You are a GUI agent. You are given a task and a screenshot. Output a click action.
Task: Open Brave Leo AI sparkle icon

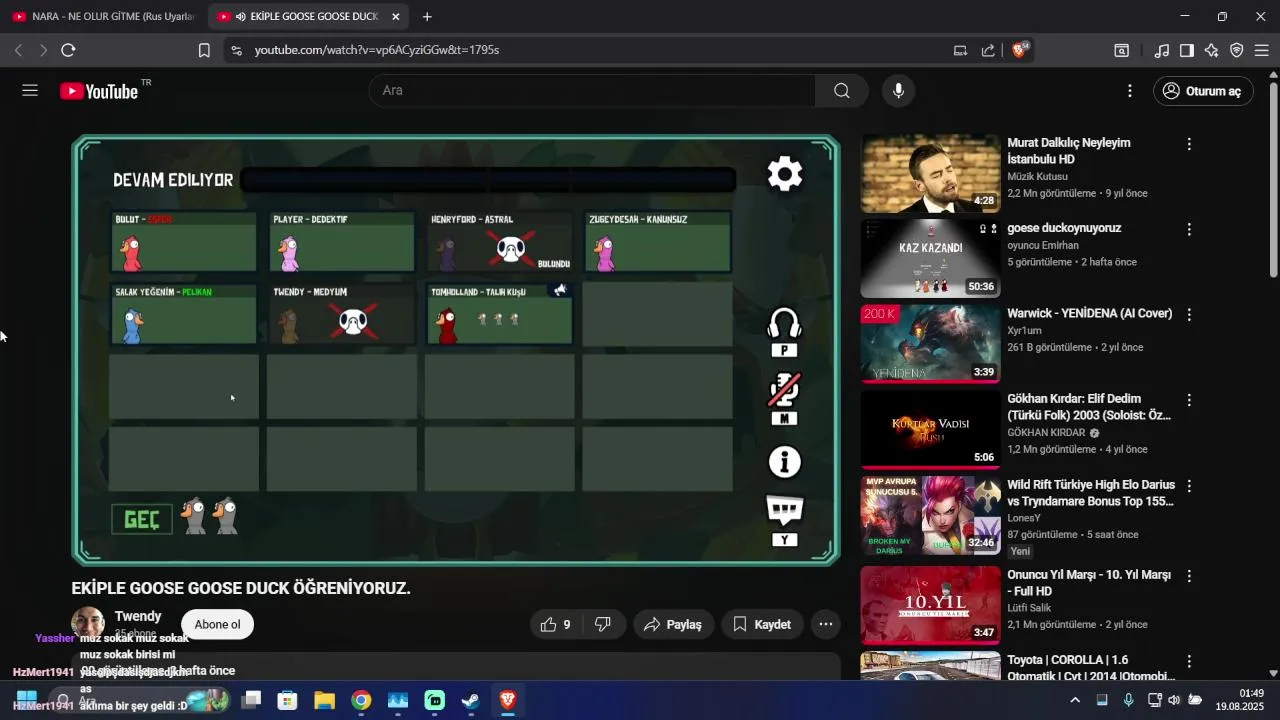tap(1211, 50)
